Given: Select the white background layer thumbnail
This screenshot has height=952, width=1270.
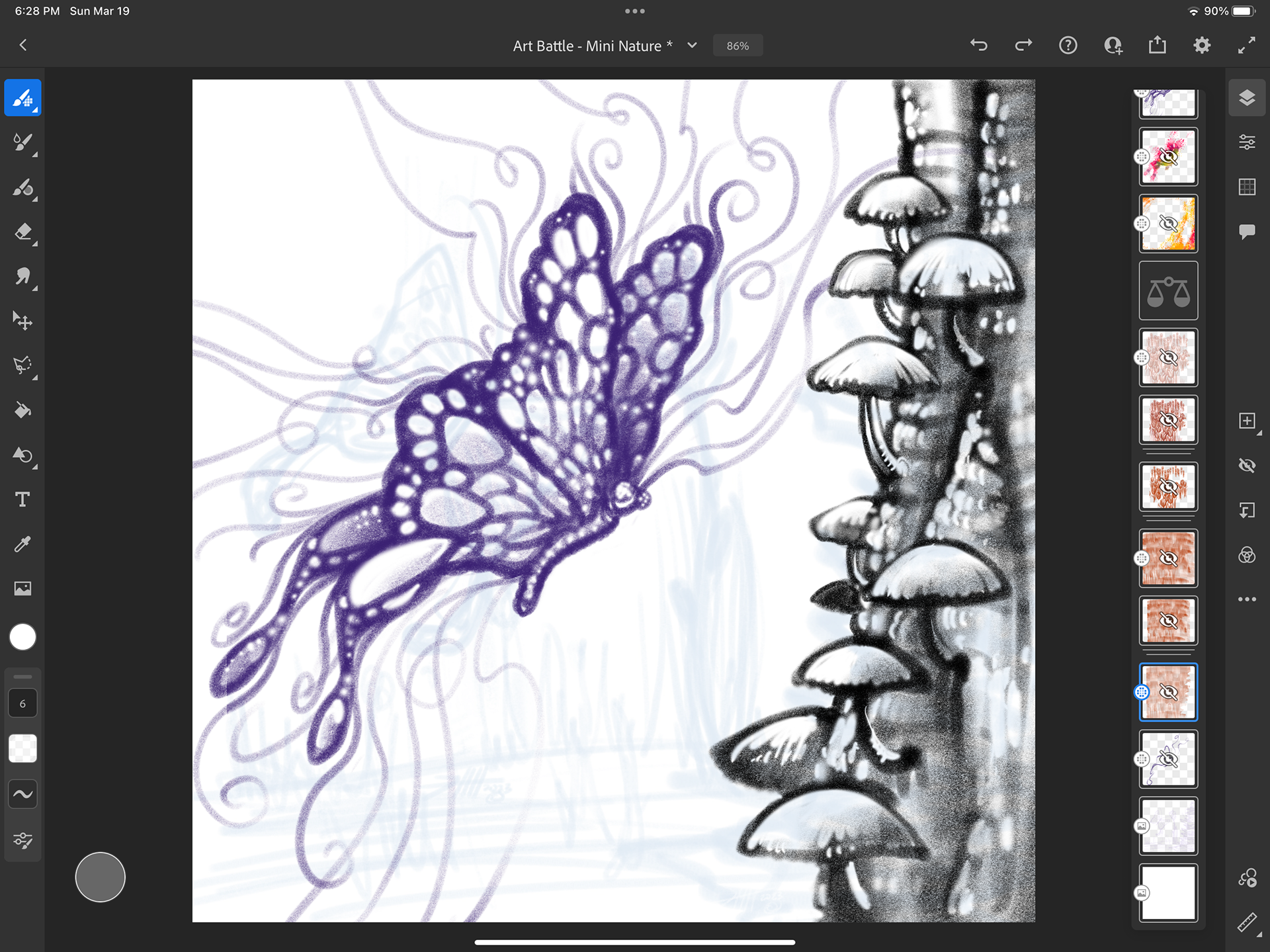Looking at the screenshot, I should pos(1168,892).
